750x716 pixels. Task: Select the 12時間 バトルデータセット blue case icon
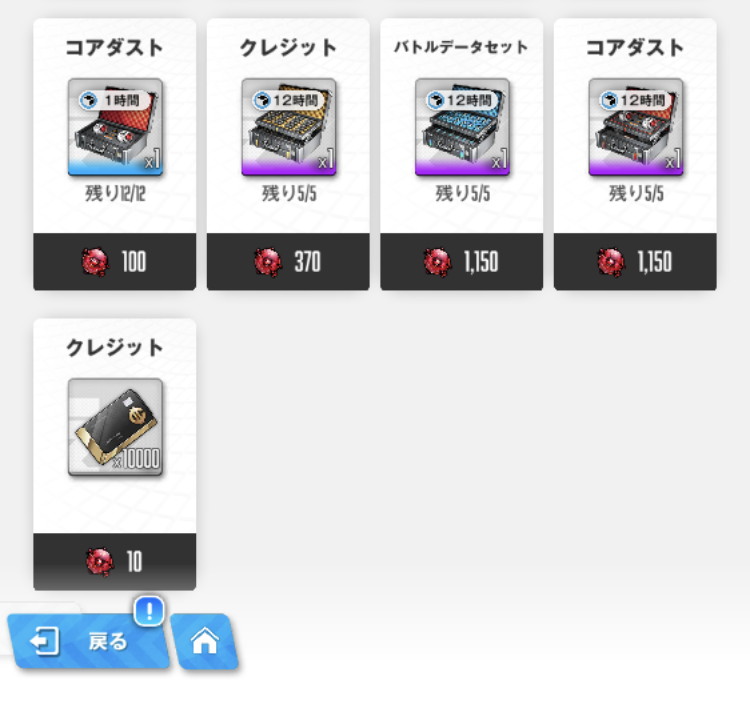pos(462,127)
